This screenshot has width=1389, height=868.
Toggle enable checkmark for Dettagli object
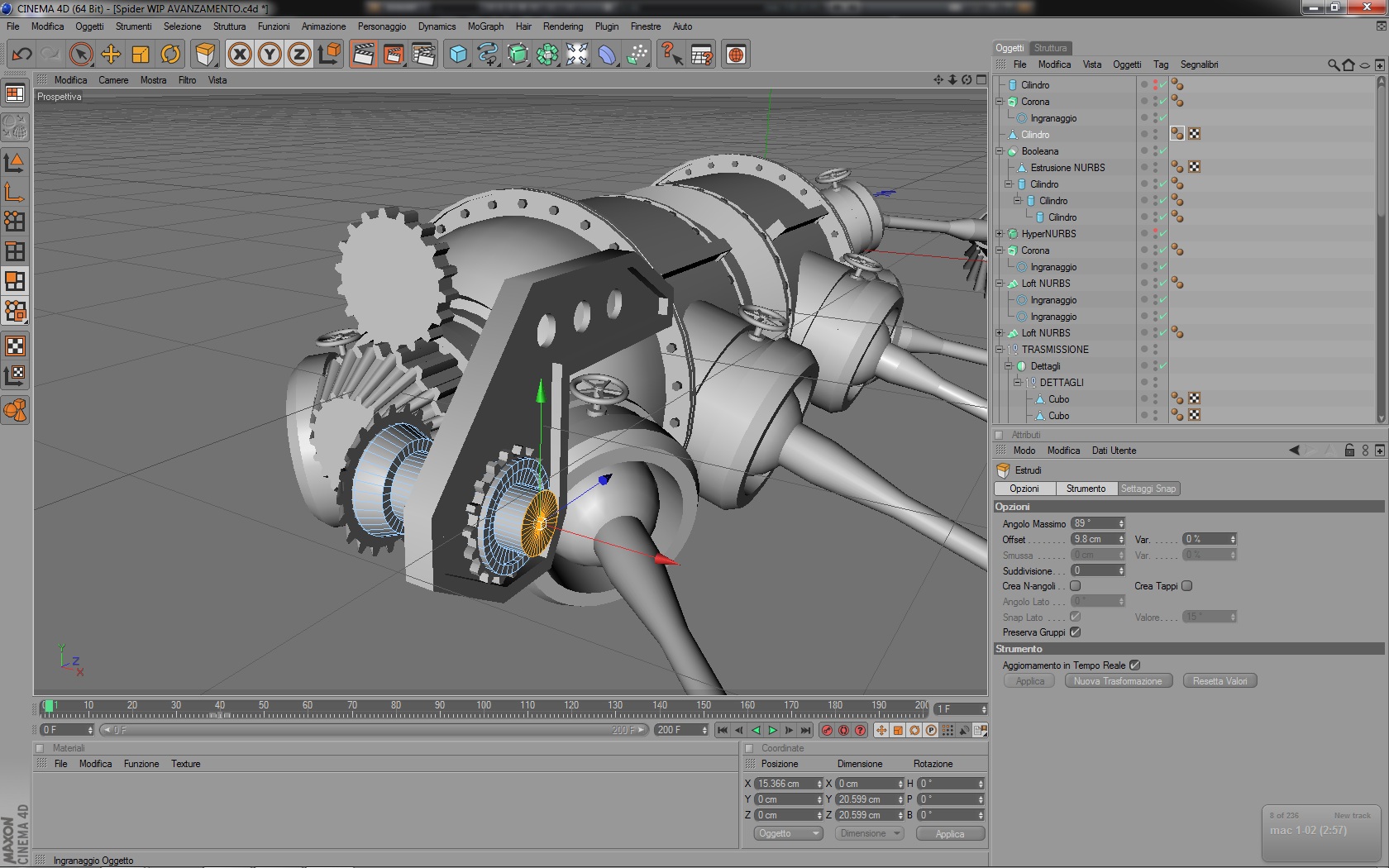click(x=1162, y=366)
